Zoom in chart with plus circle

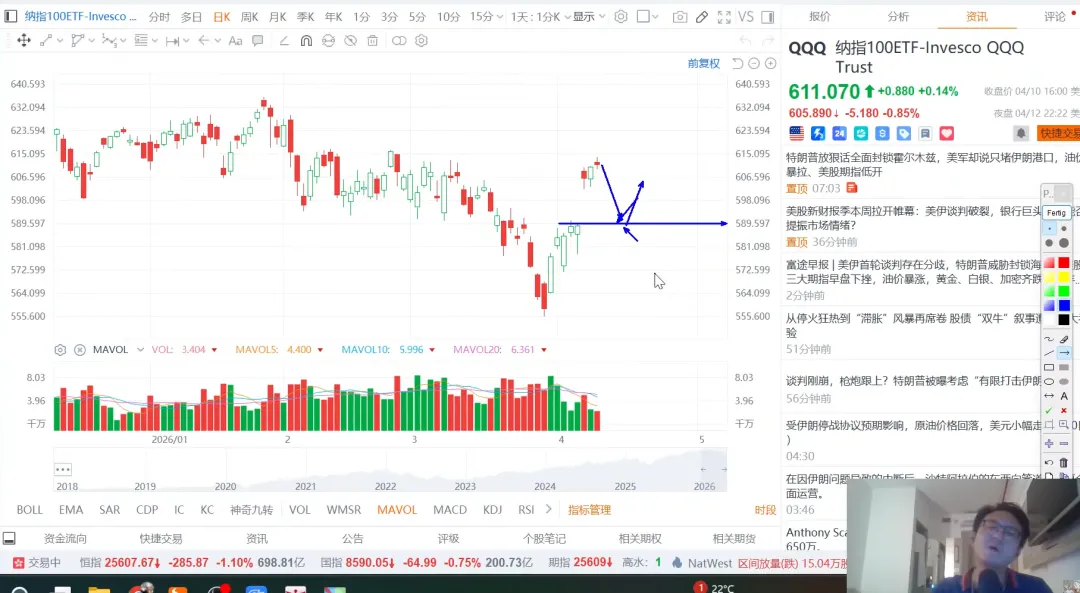(771, 63)
